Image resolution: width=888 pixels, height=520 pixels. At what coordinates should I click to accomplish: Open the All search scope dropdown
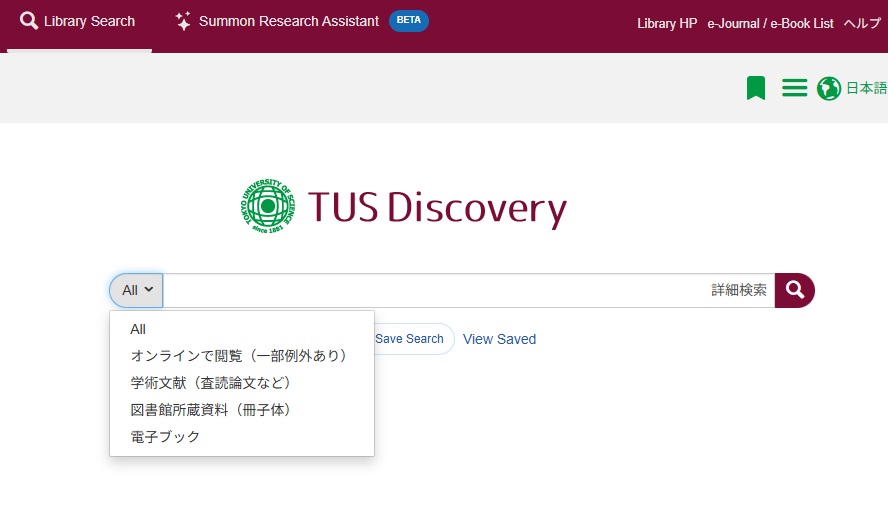point(136,291)
